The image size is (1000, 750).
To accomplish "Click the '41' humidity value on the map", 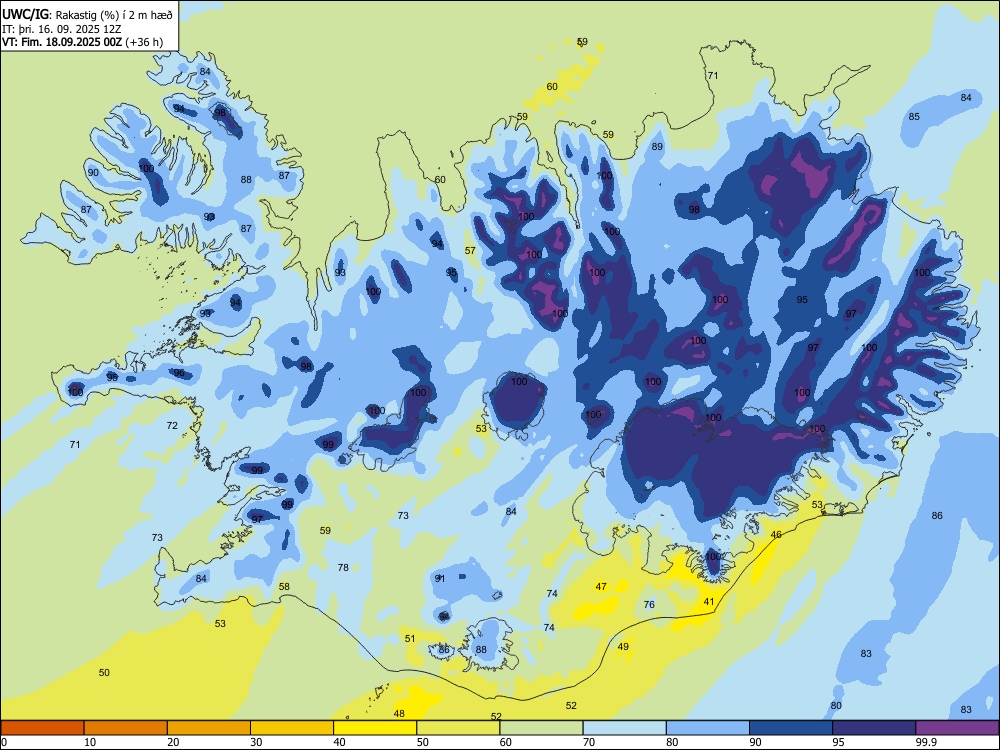I will click(709, 601).
